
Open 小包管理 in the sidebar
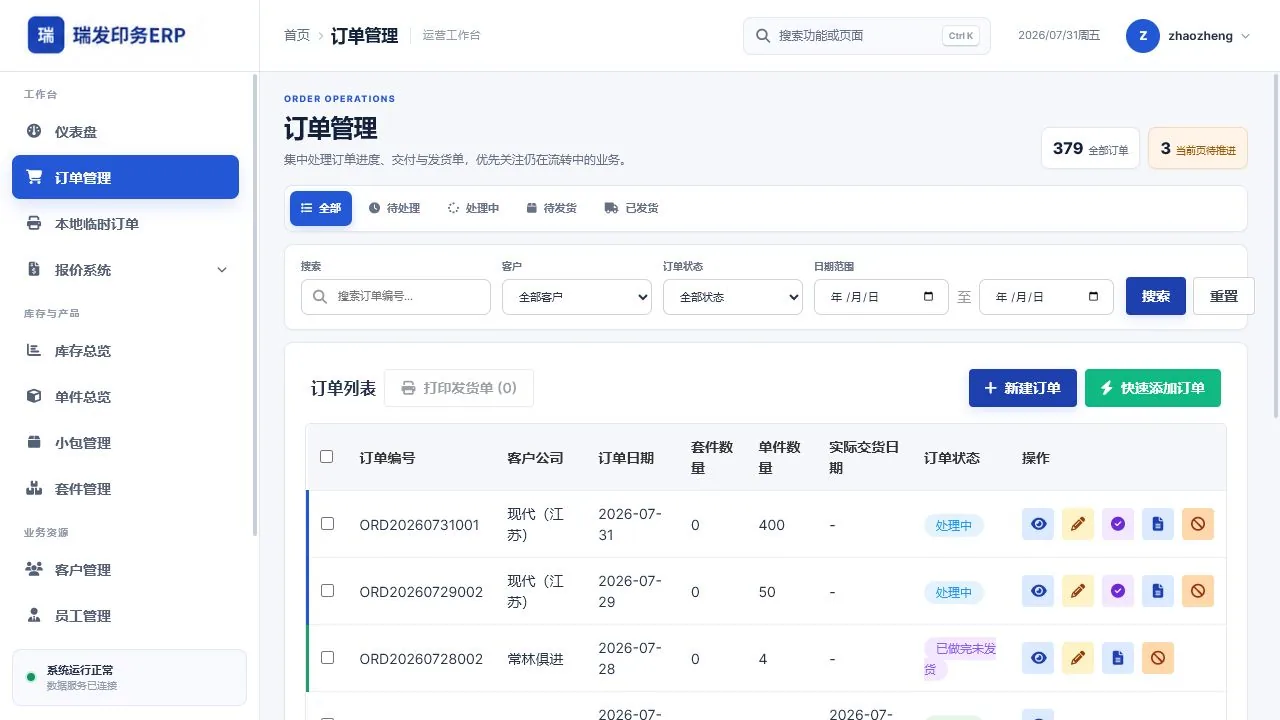click(125, 443)
